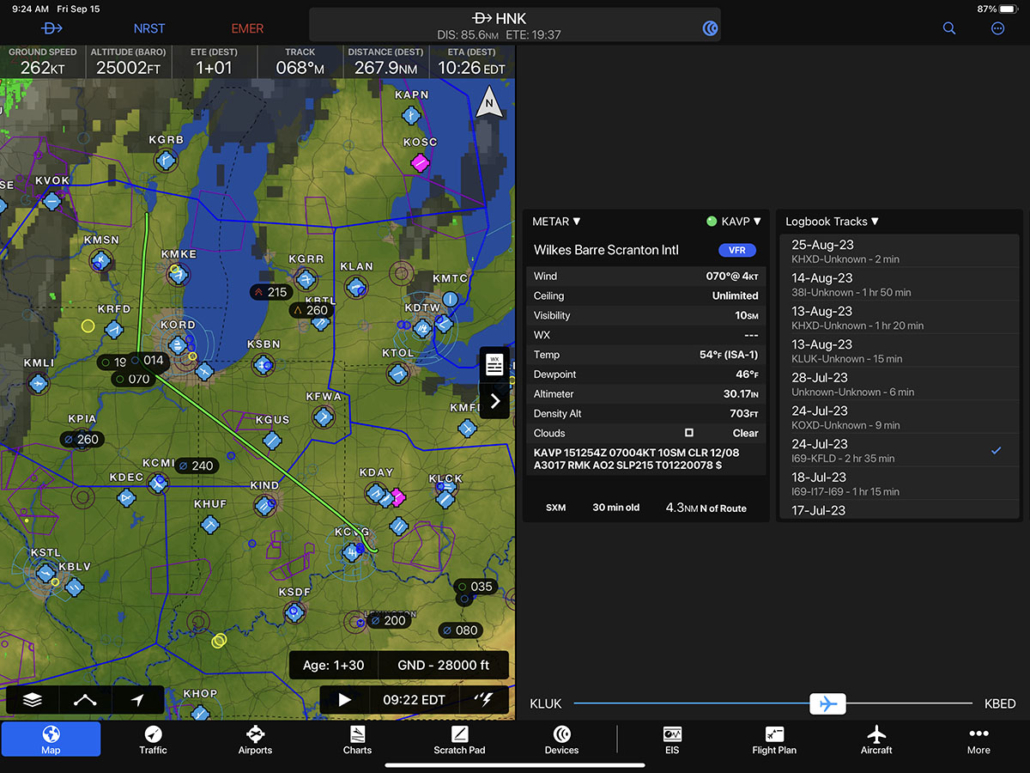This screenshot has height=773, width=1030.
Task: Tap the lightning bolt weather animation icon
Action: pyautogui.click(x=484, y=700)
